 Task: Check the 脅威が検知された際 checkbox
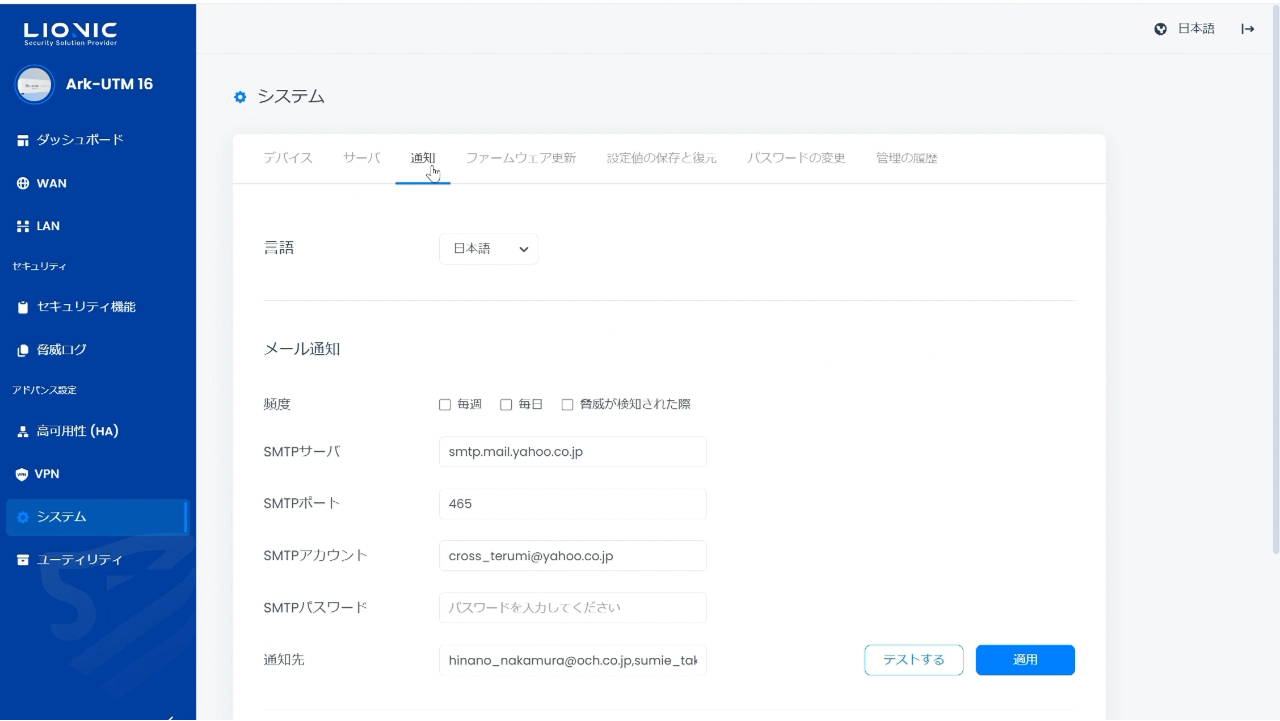[567, 405]
